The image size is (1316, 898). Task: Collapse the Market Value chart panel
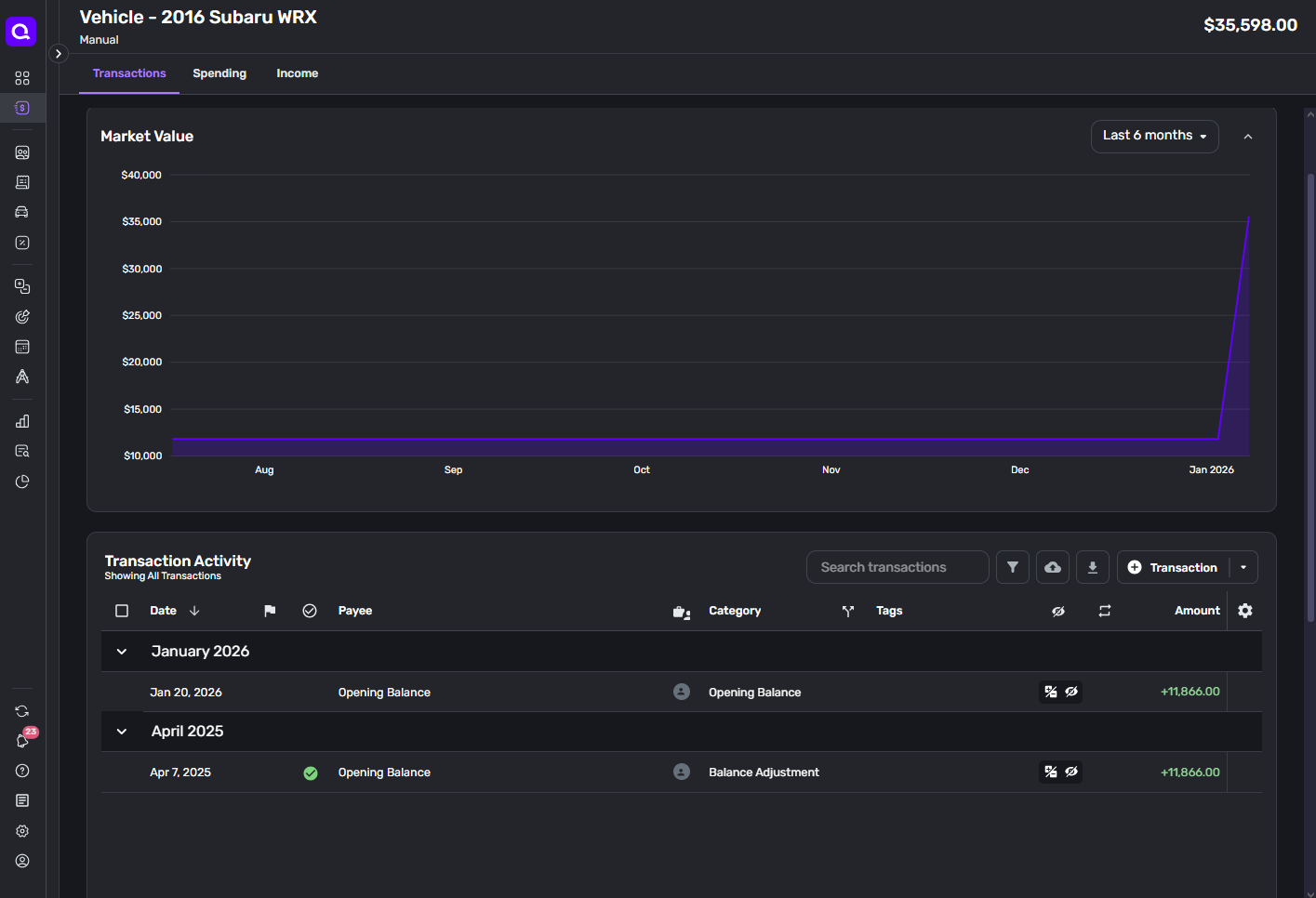(x=1248, y=137)
